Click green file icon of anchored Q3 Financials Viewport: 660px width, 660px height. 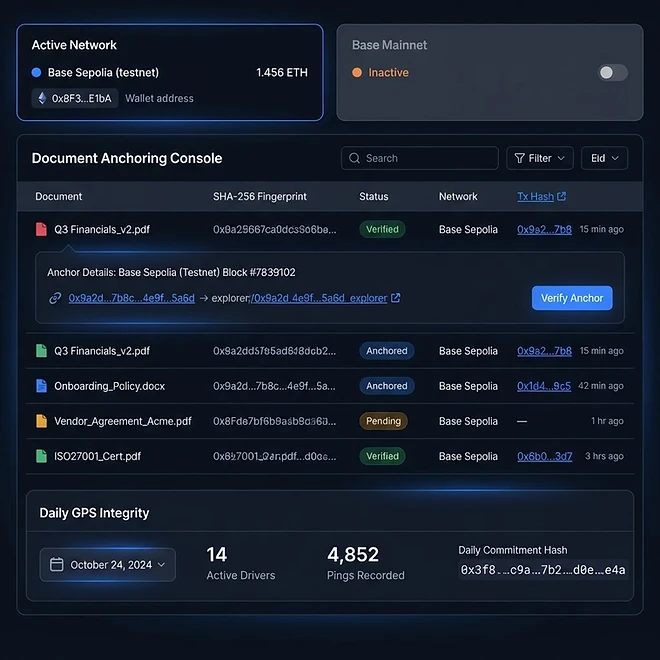(41, 351)
